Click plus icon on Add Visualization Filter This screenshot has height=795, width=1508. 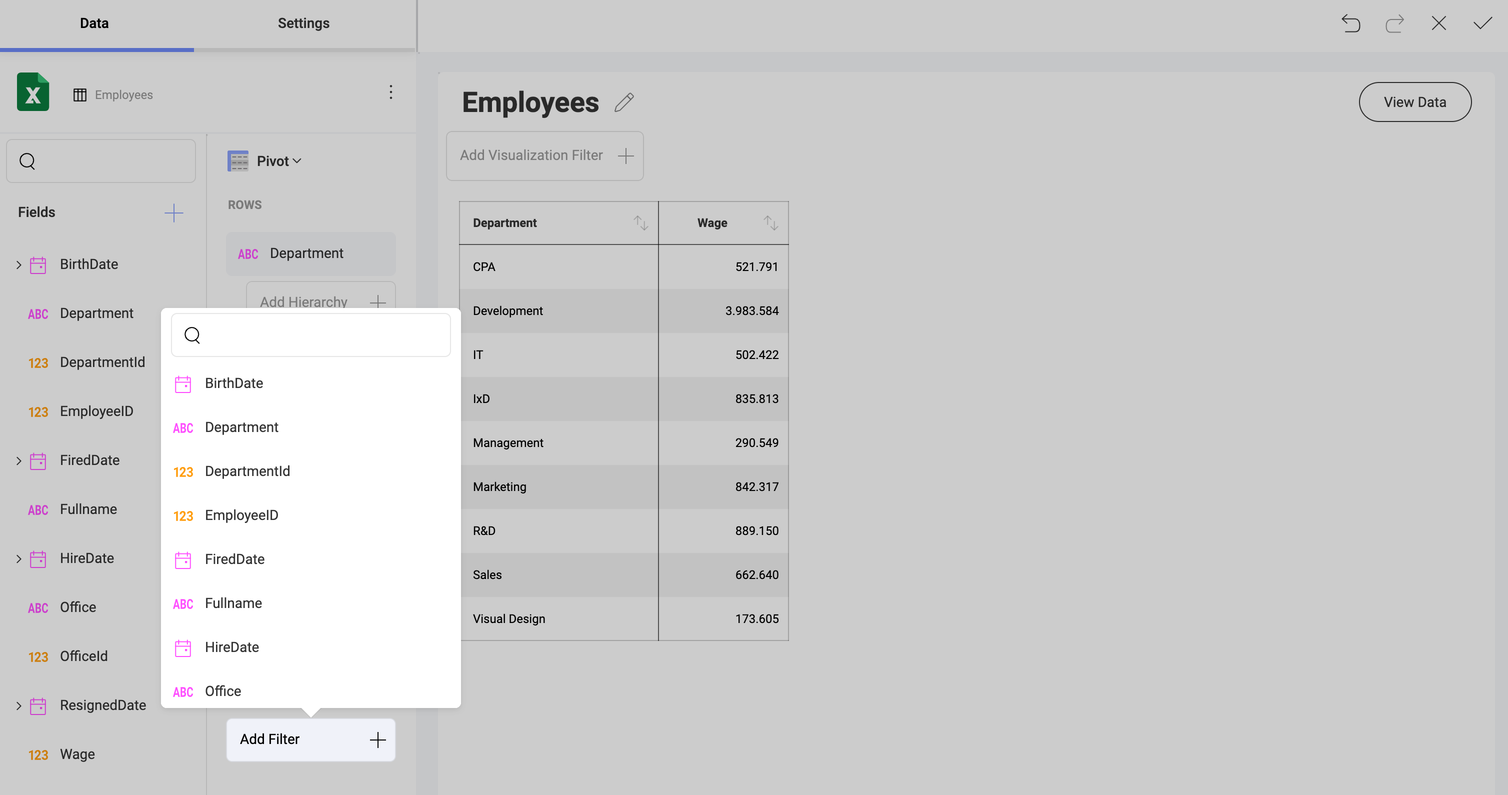[x=626, y=156]
